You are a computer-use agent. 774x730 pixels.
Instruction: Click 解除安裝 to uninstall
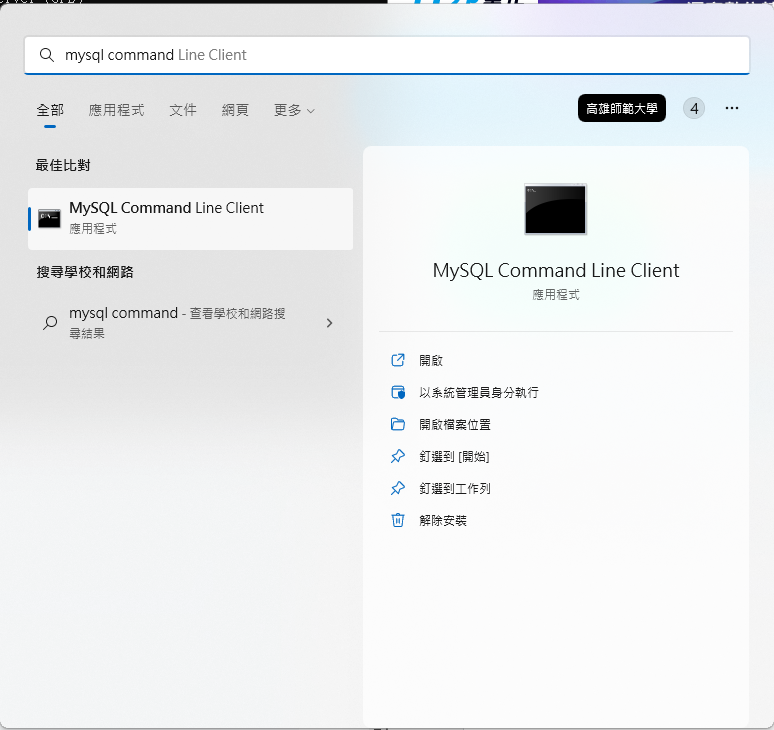443,520
